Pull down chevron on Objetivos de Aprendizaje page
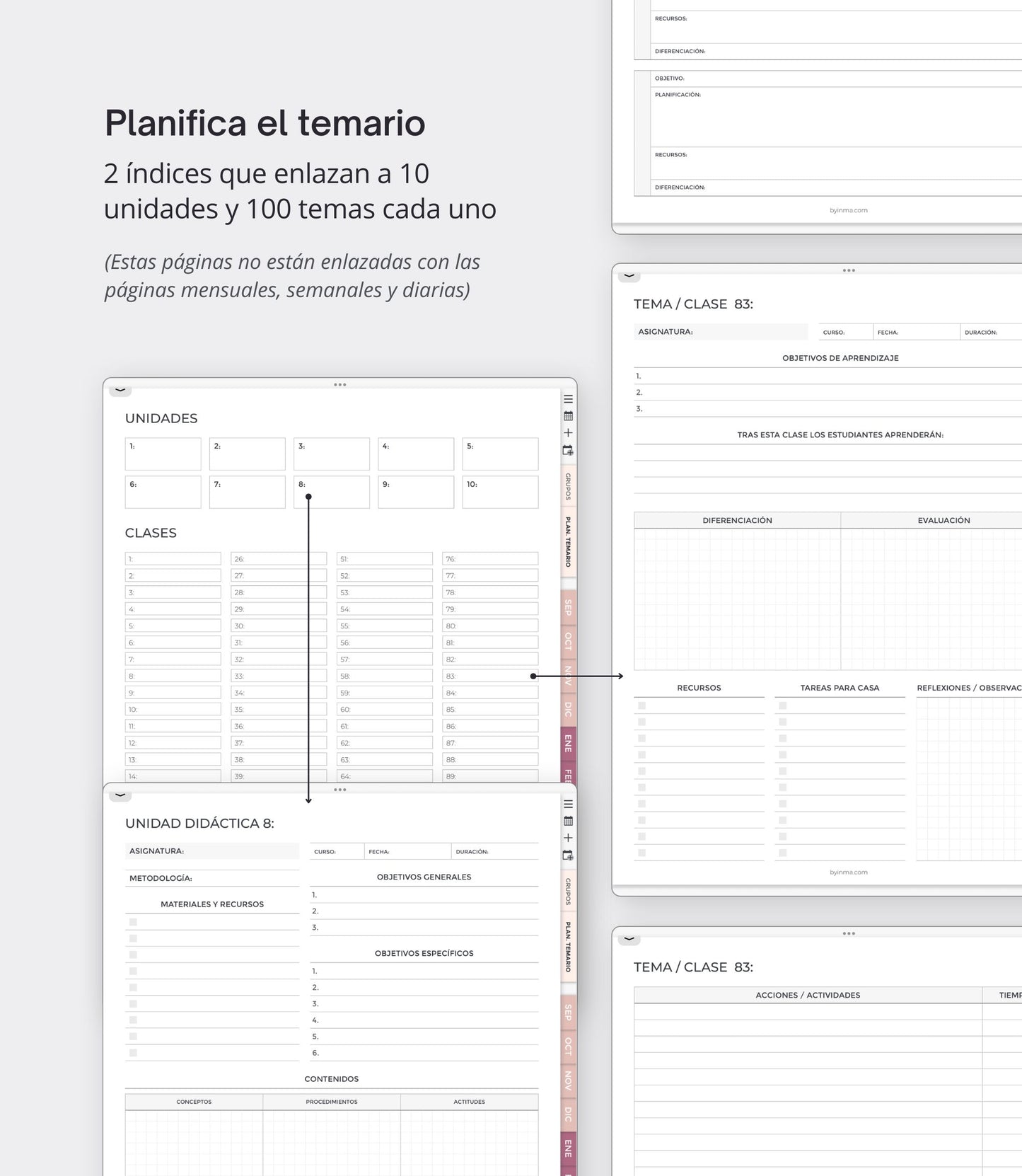This screenshot has width=1022, height=1176. [x=629, y=276]
